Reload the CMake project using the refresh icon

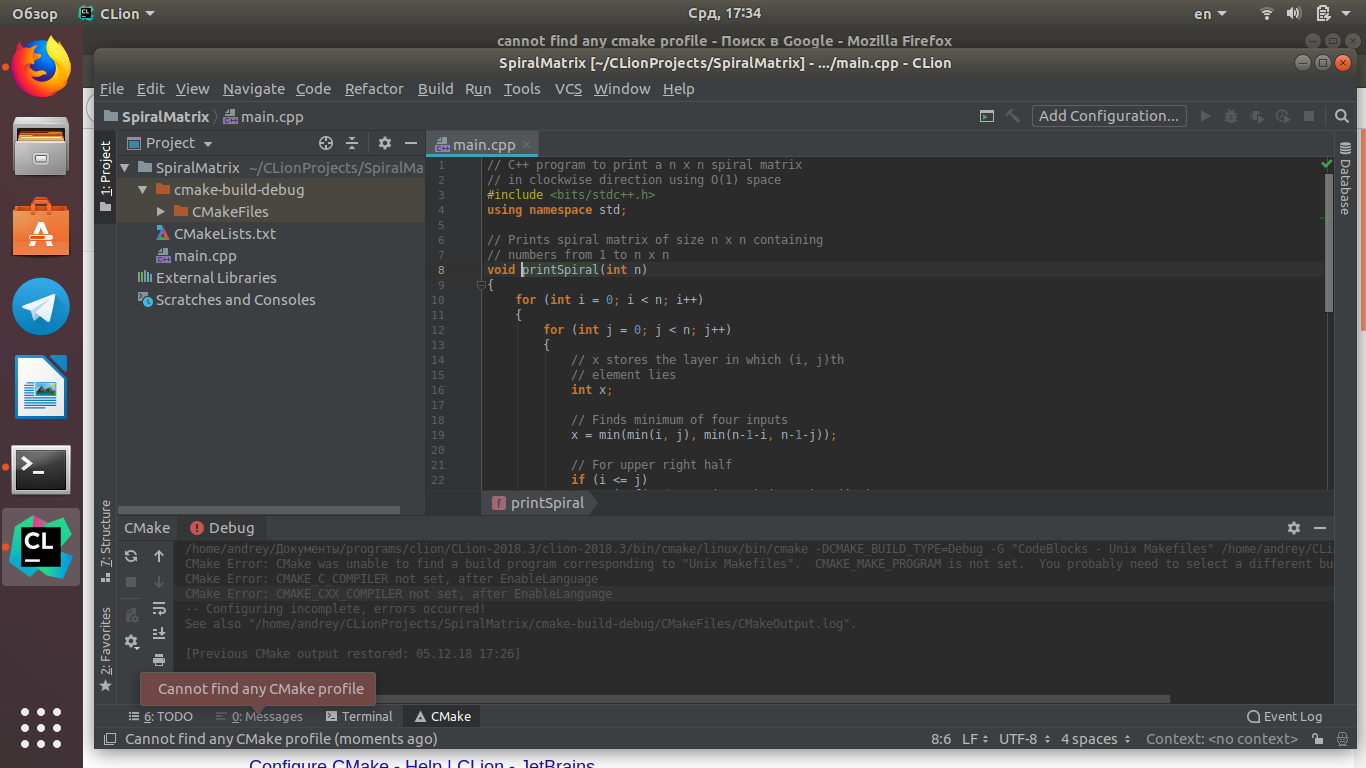click(x=131, y=556)
